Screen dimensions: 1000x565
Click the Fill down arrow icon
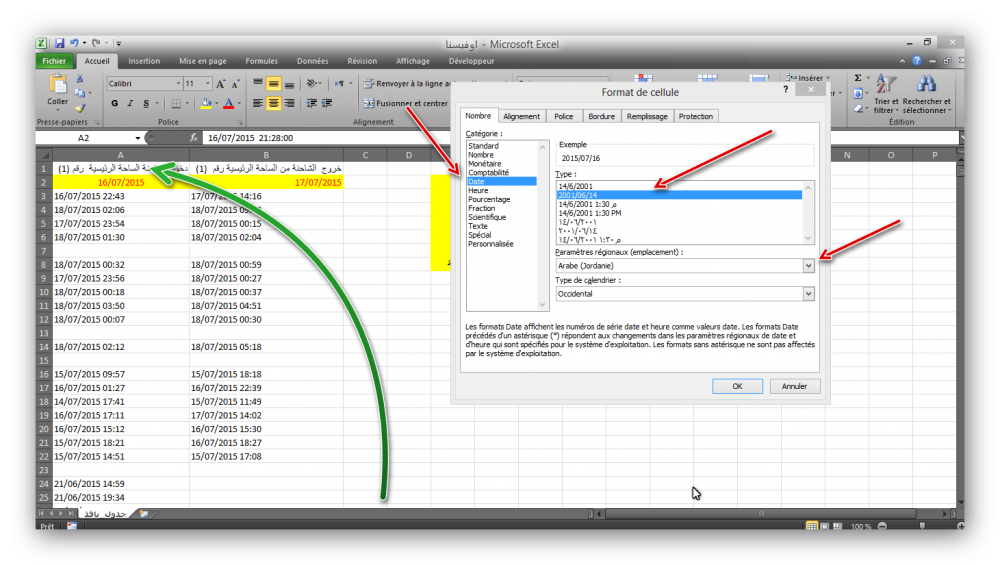[858, 94]
